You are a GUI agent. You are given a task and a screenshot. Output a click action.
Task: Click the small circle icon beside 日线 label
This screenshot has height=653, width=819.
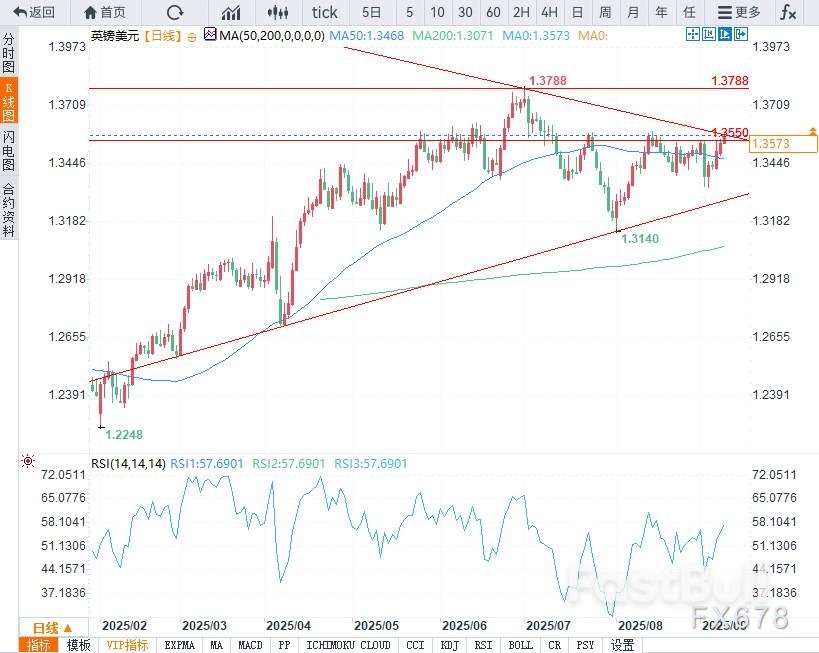click(x=194, y=34)
